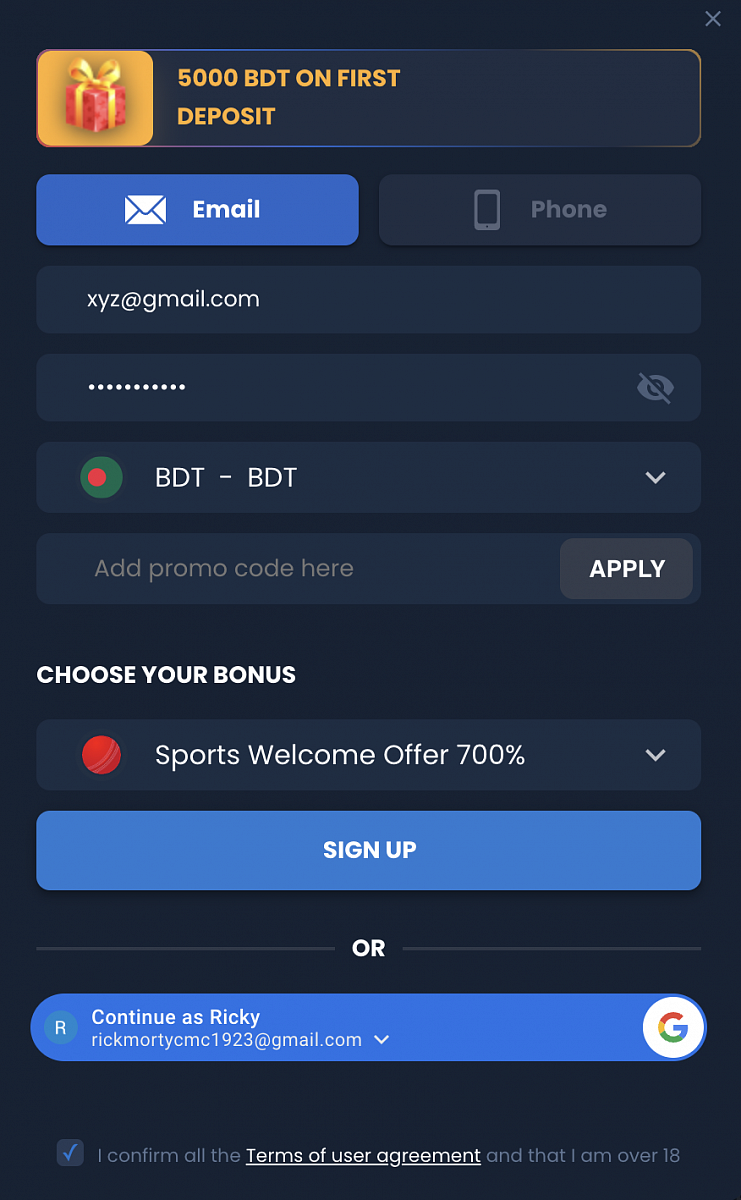
Task: Click the Google logo icon
Action: pos(673,1027)
